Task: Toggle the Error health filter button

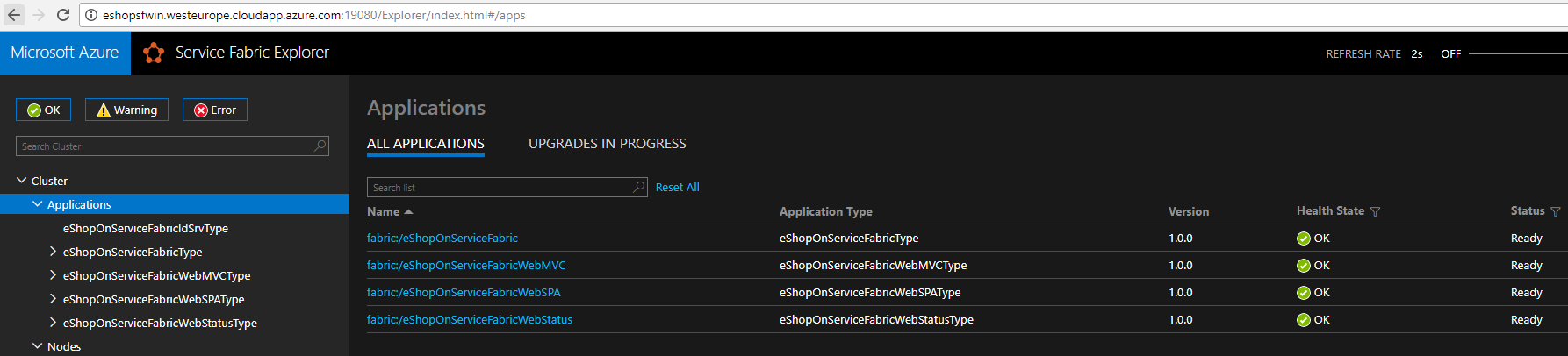Action: point(215,110)
